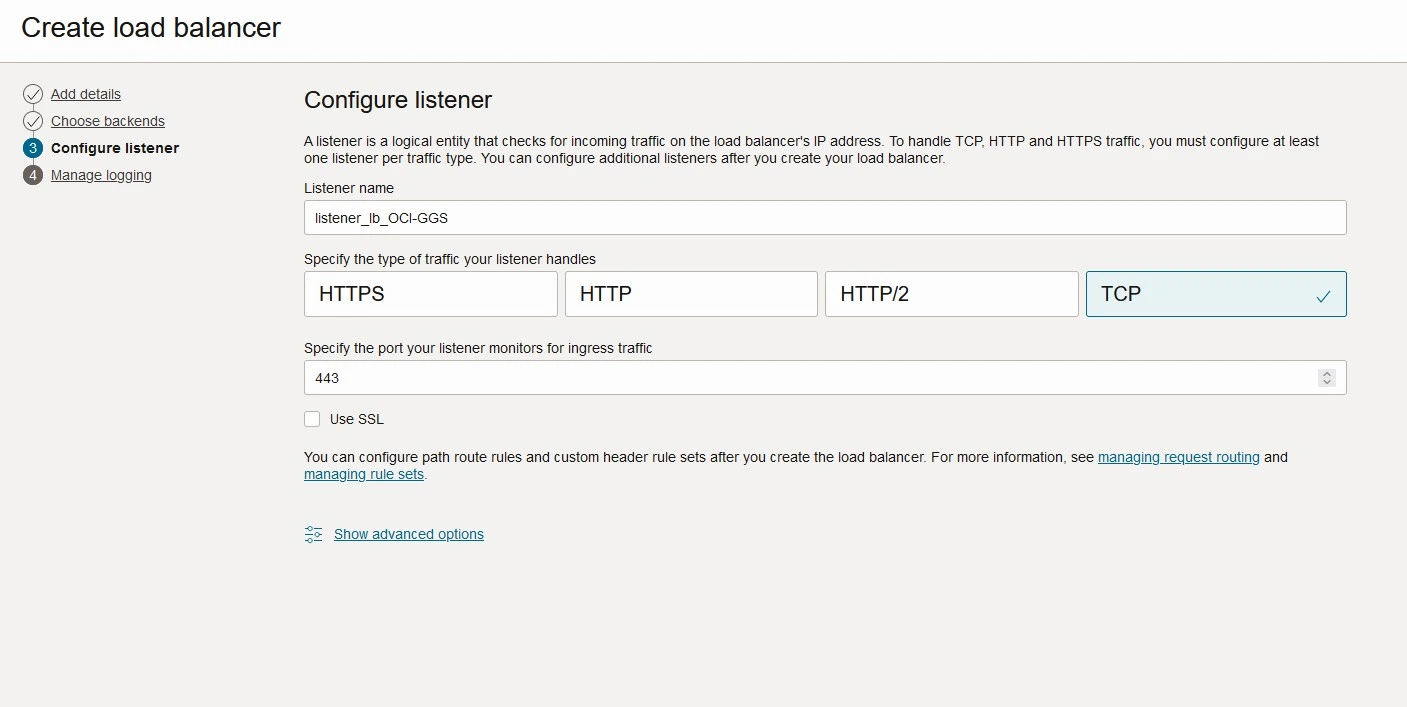Click the listener port number field

[800, 377]
